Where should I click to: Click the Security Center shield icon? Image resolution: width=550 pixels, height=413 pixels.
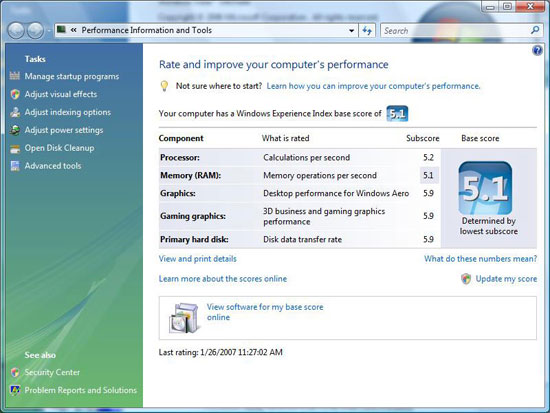pyautogui.click(x=15, y=372)
